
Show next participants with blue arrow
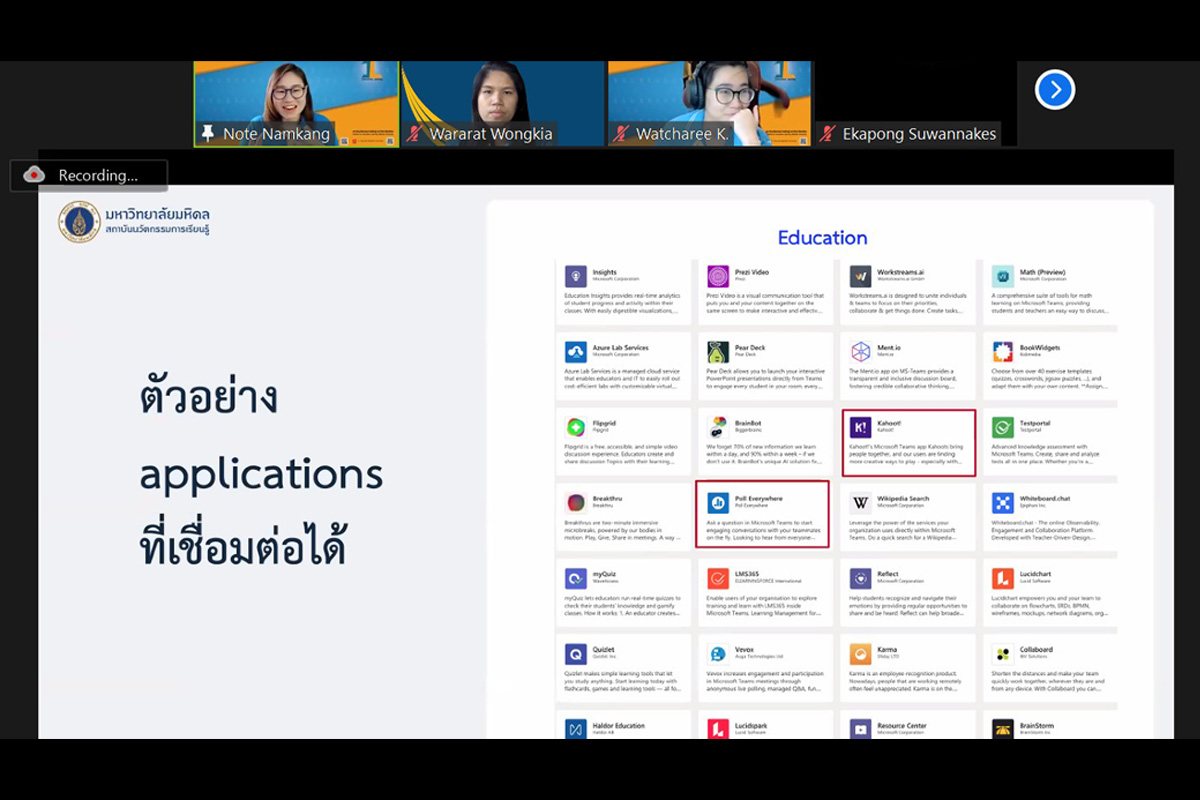tap(1054, 90)
